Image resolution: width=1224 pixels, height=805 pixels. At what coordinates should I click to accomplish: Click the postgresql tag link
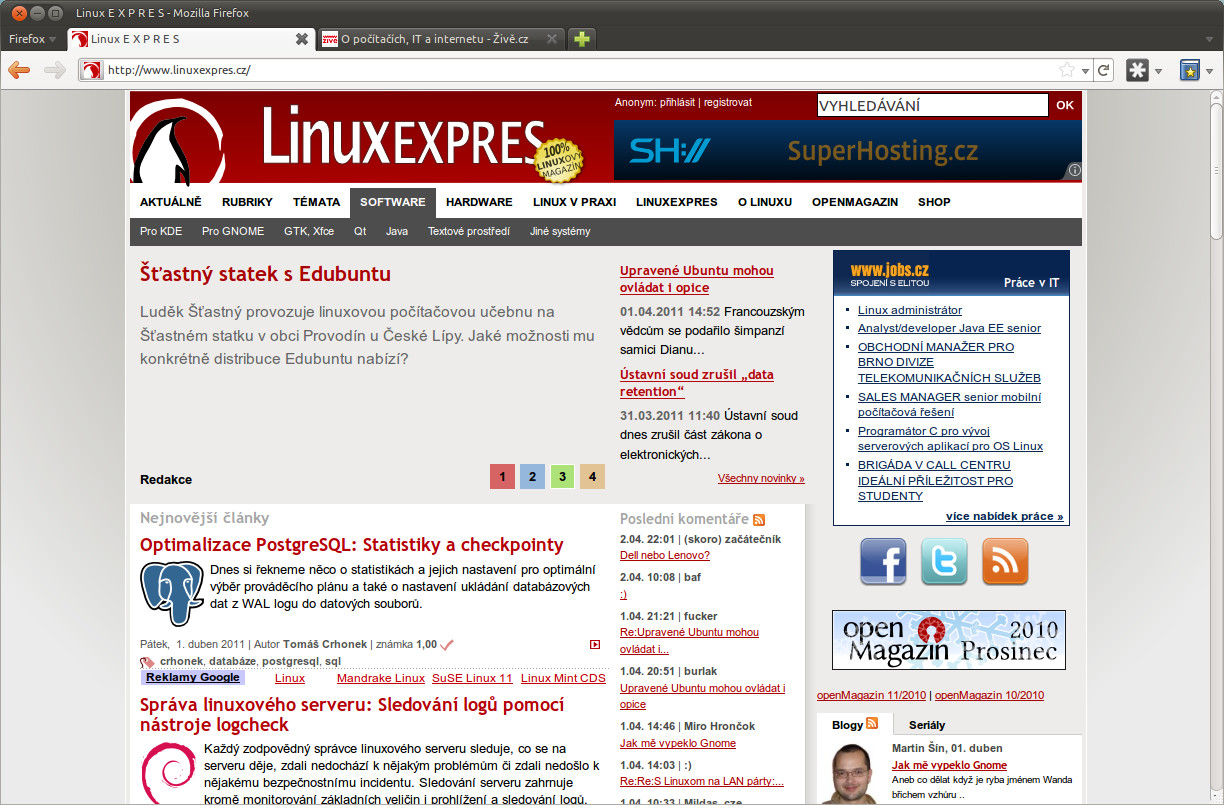tap(290, 661)
